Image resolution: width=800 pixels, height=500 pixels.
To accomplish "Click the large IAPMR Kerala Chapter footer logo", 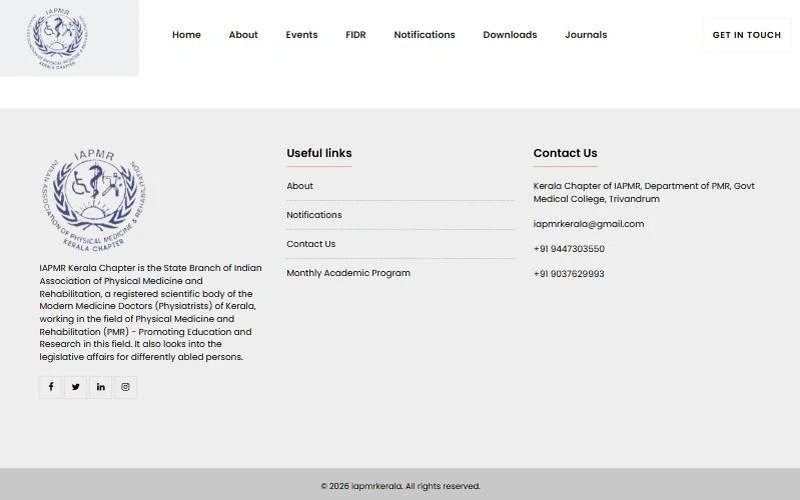I will click(93, 199).
